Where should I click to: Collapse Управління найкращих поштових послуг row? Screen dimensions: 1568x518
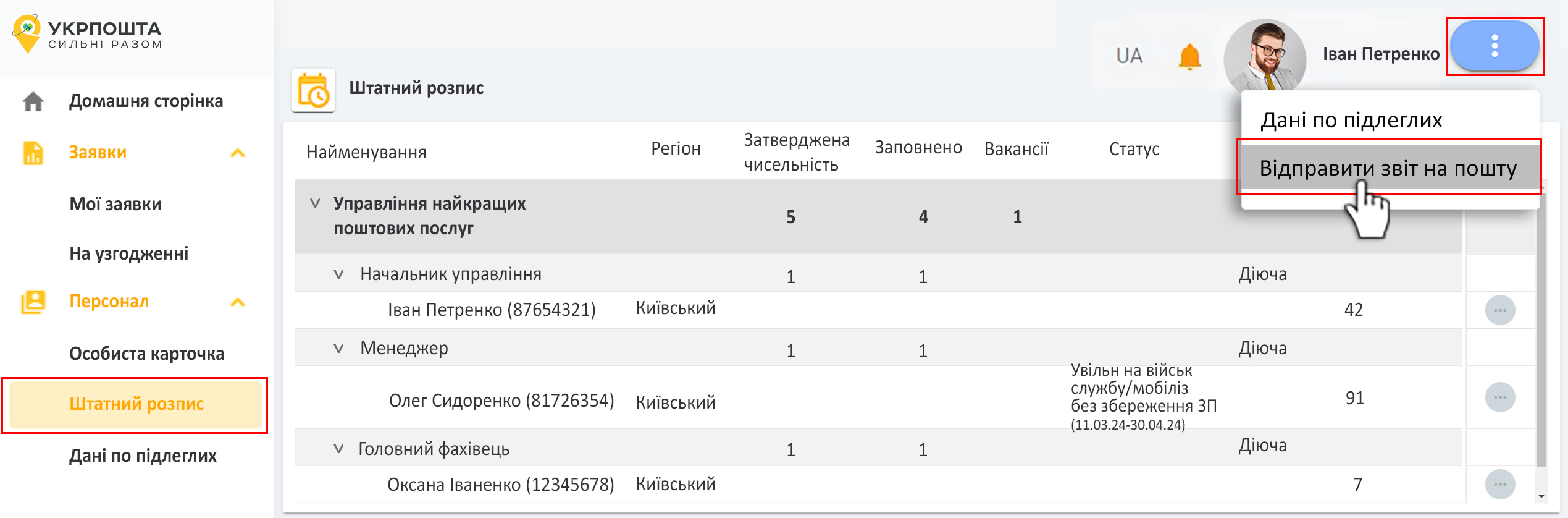[315, 203]
